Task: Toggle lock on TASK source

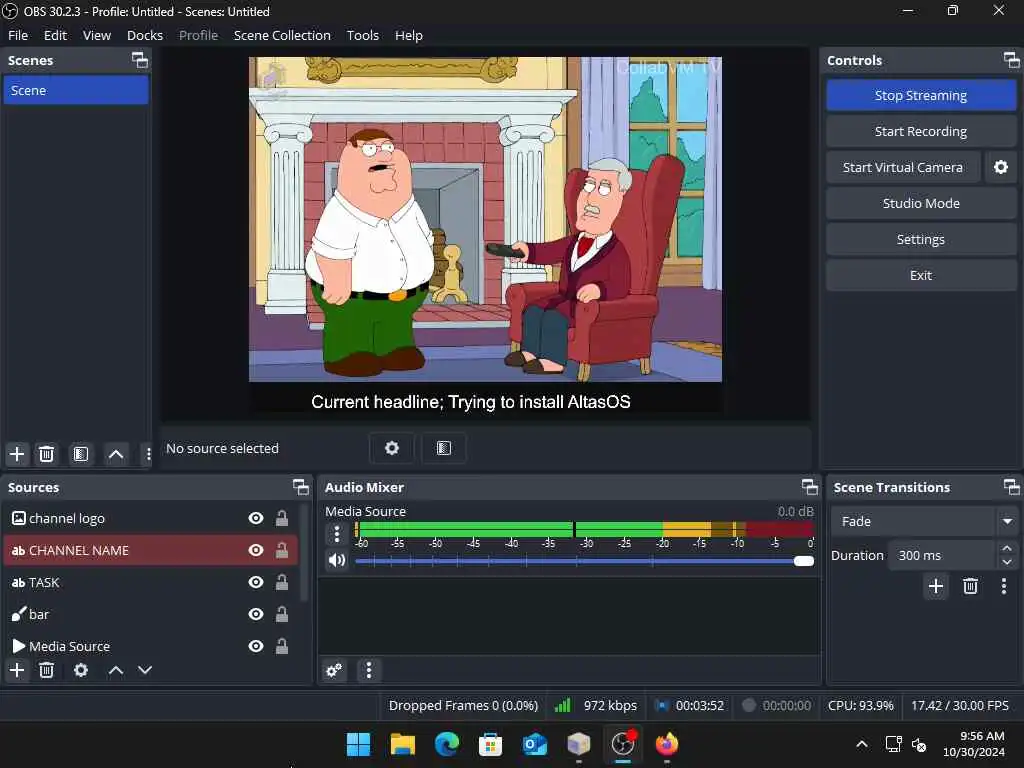Action: [282, 582]
